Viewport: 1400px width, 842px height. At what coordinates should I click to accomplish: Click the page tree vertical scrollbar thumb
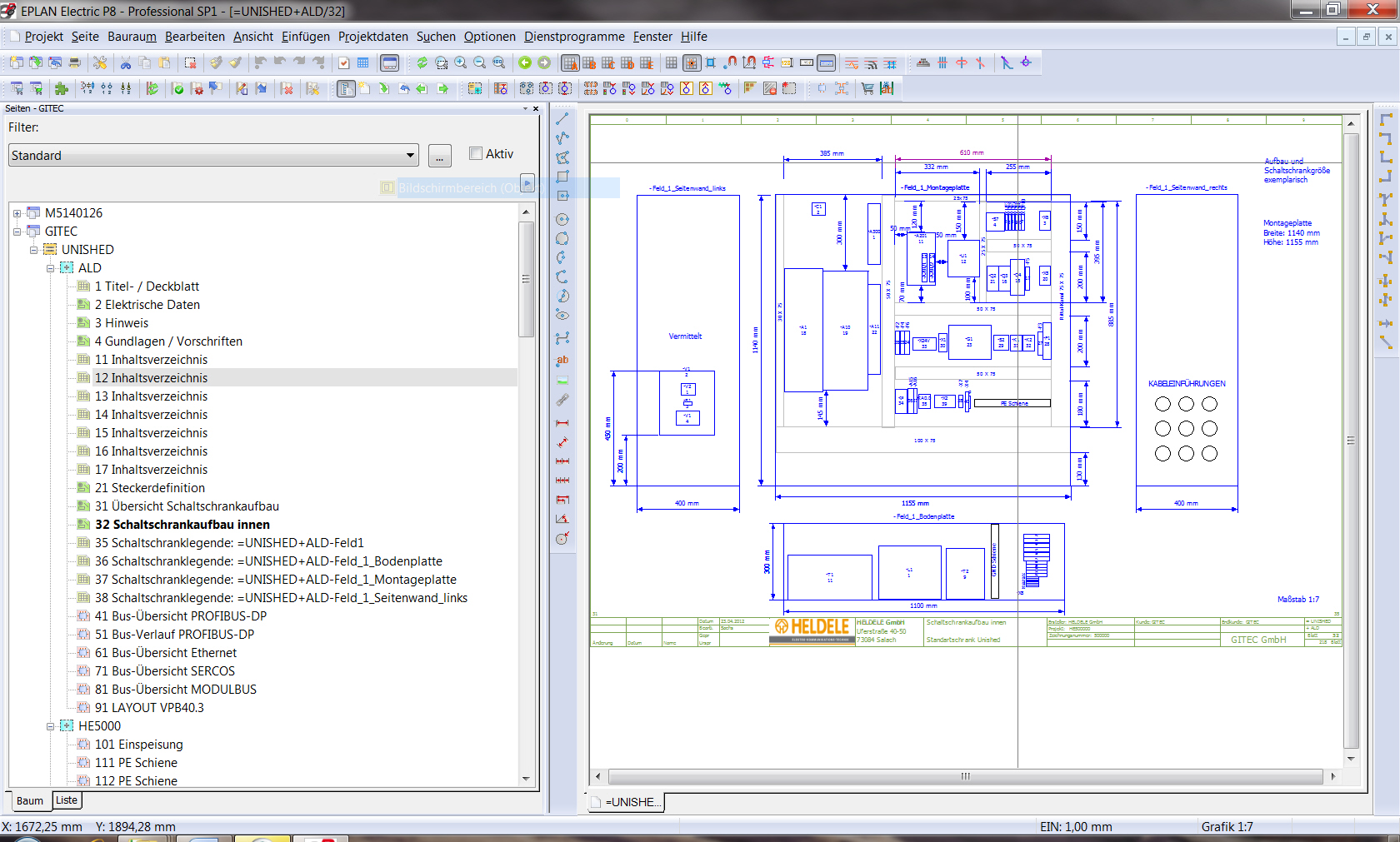point(526,279)
